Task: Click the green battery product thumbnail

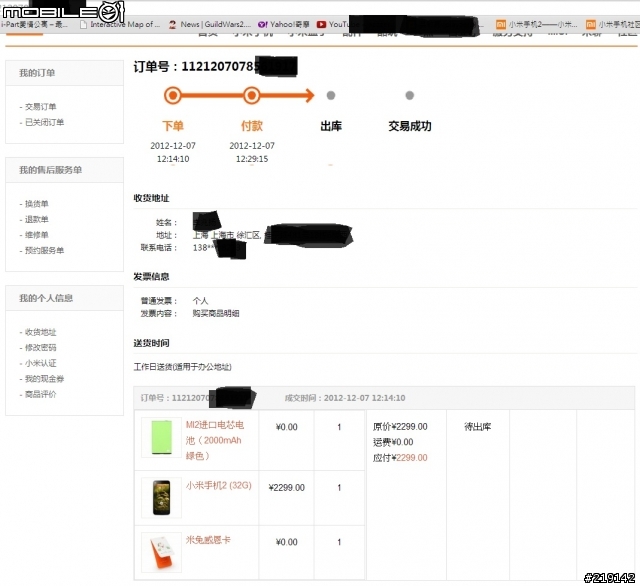Action: click(161, 437)
